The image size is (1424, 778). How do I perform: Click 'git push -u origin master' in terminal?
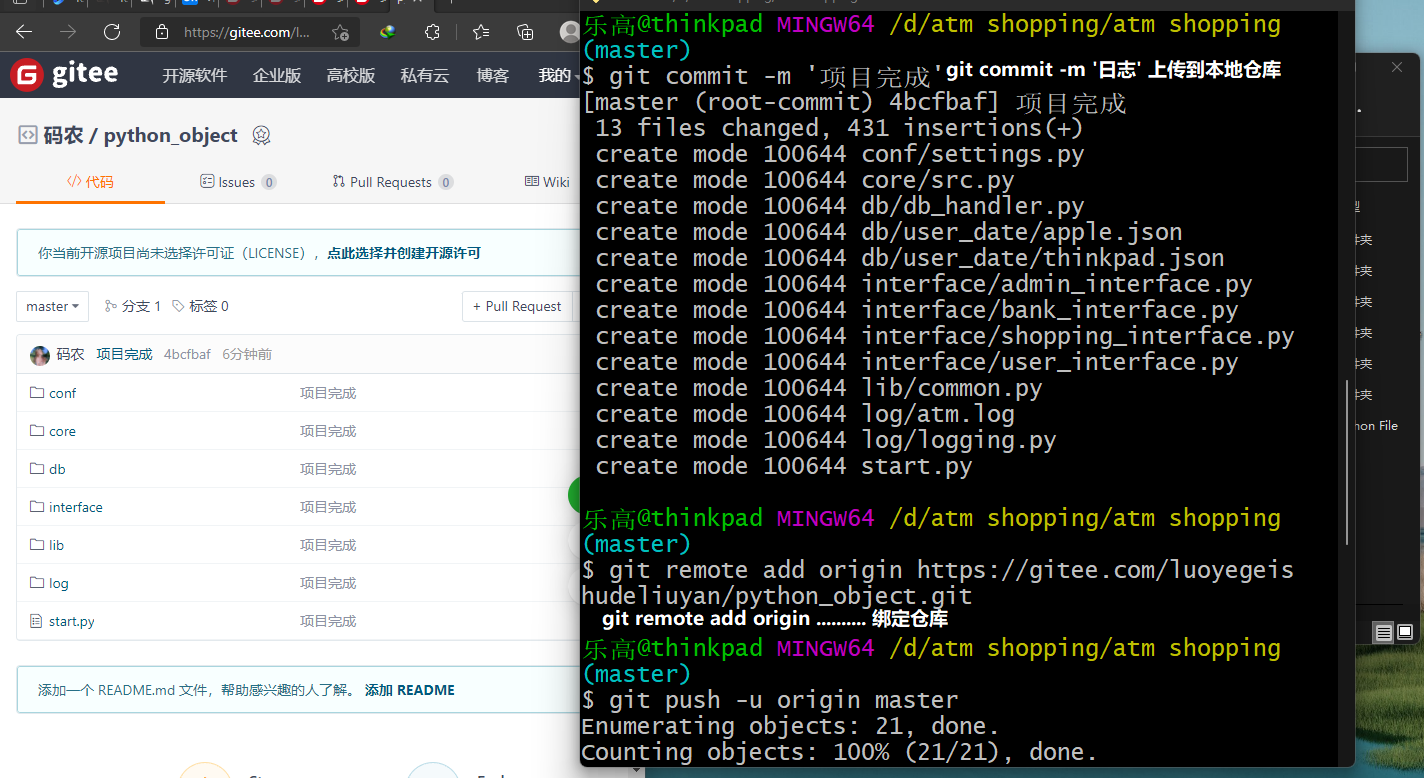pos(784,700)
